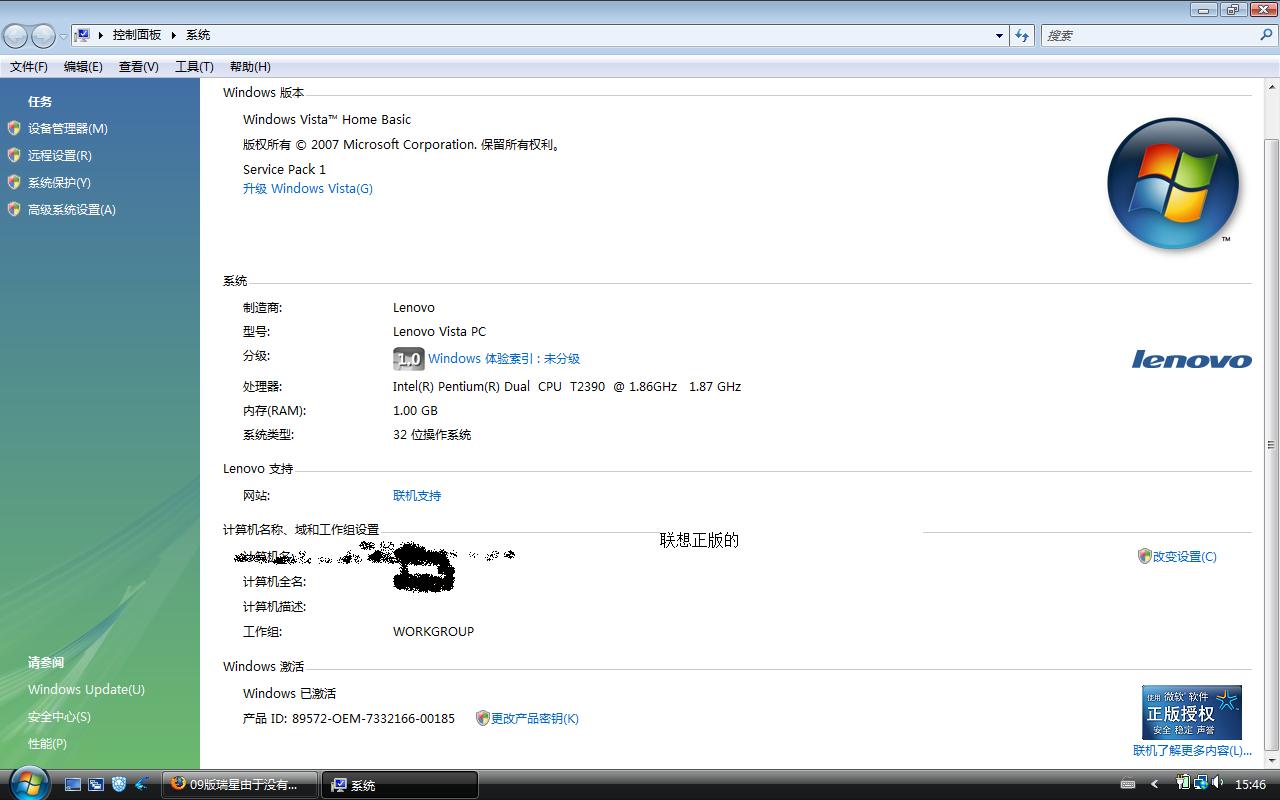This screenshot has height=800, width=1280.
Task: Click the Lenovo logo image
Action: 1192,359
